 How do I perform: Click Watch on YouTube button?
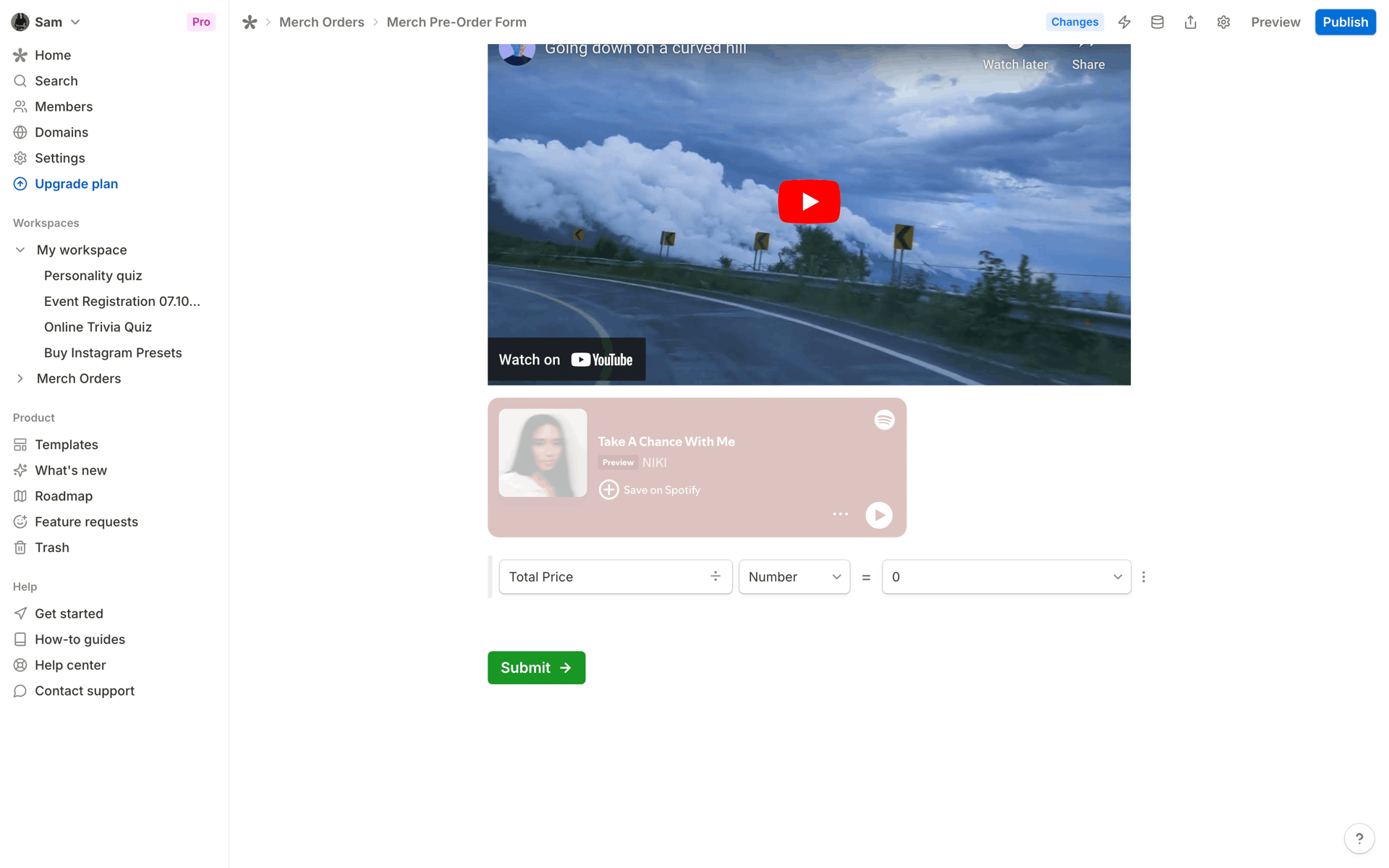pos(566,359)
